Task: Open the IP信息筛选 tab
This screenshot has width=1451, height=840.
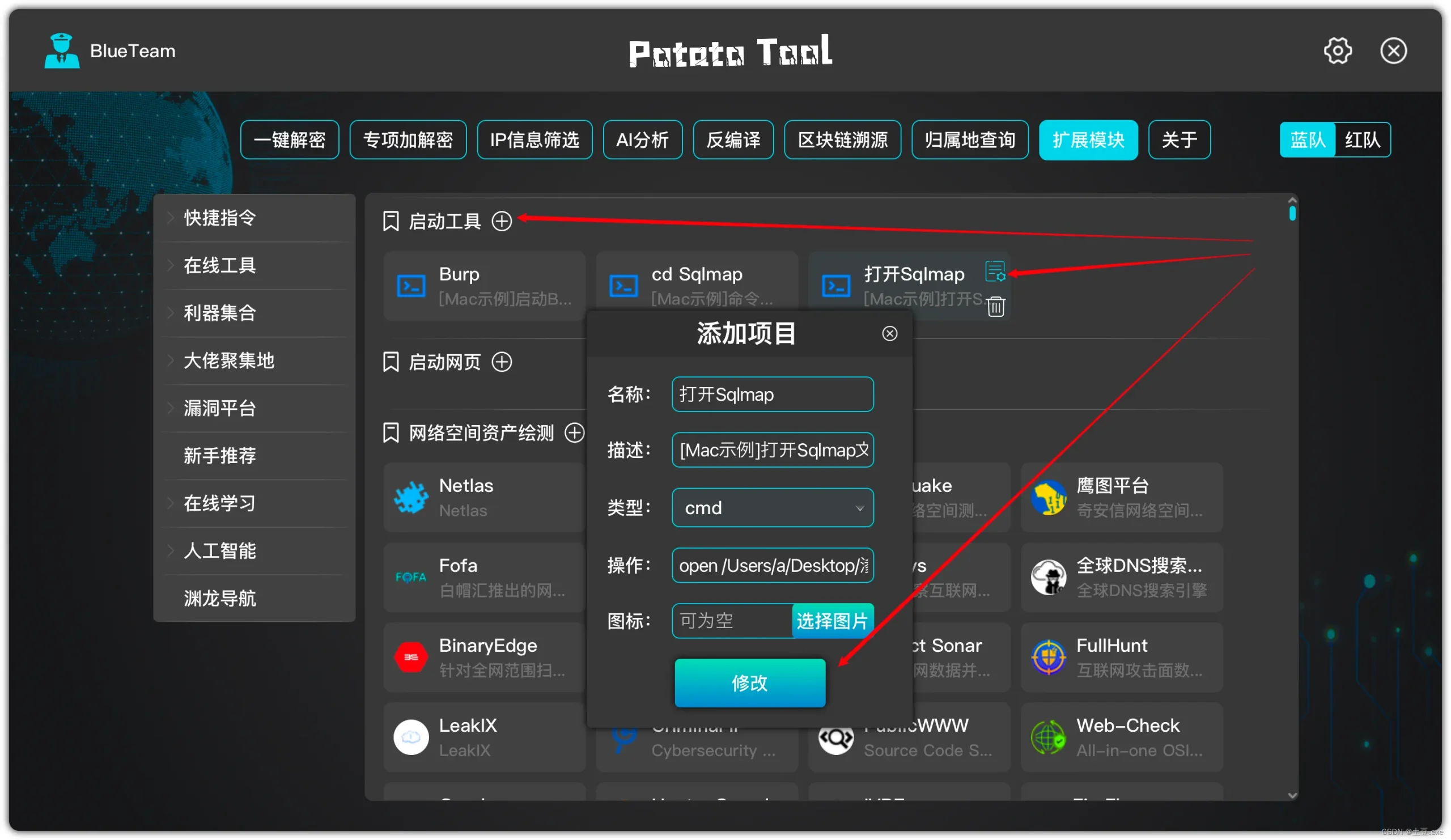Action: (534, 140)
